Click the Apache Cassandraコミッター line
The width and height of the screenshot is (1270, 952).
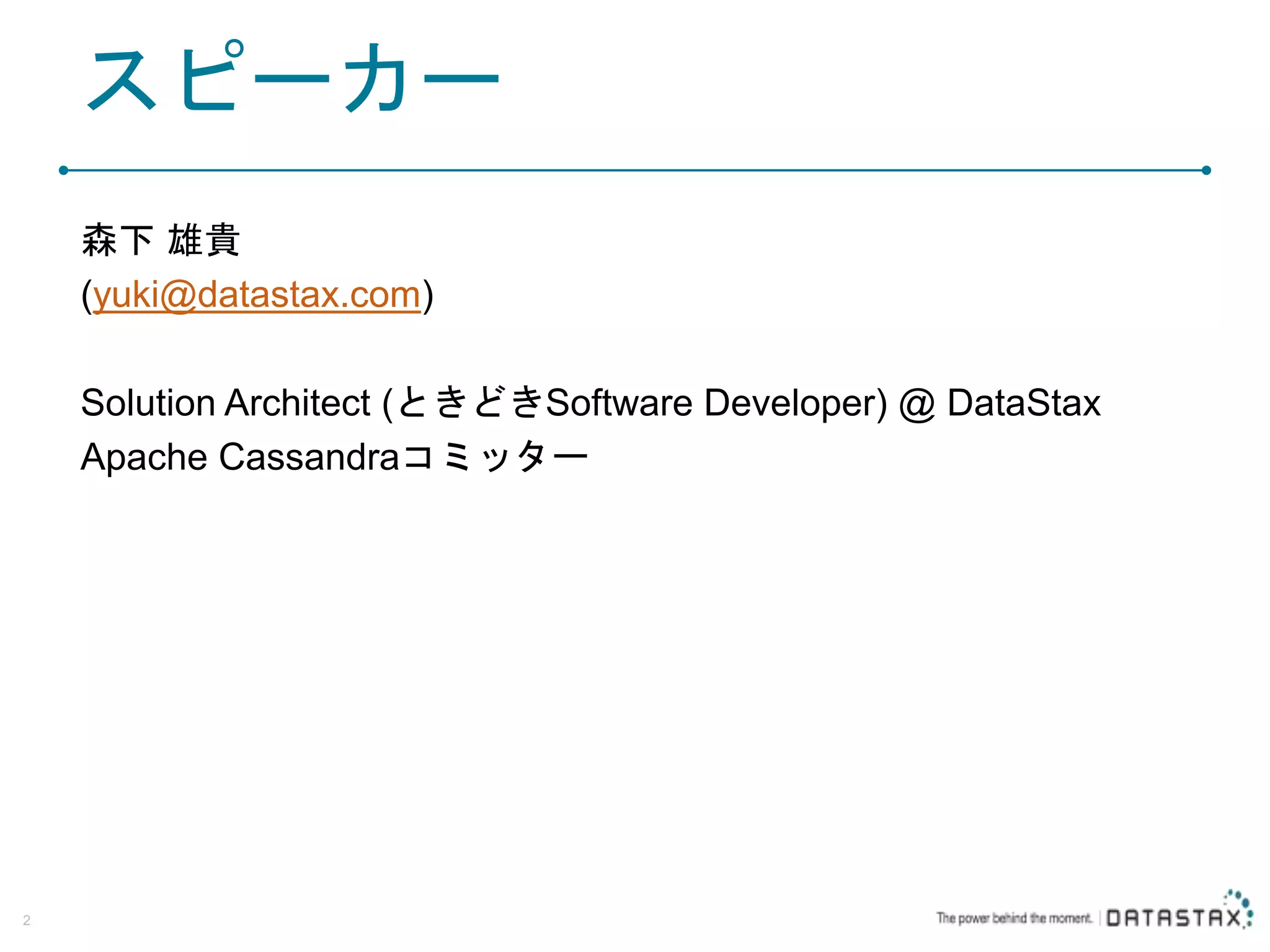pyautogui.click(x=334, y=457)
